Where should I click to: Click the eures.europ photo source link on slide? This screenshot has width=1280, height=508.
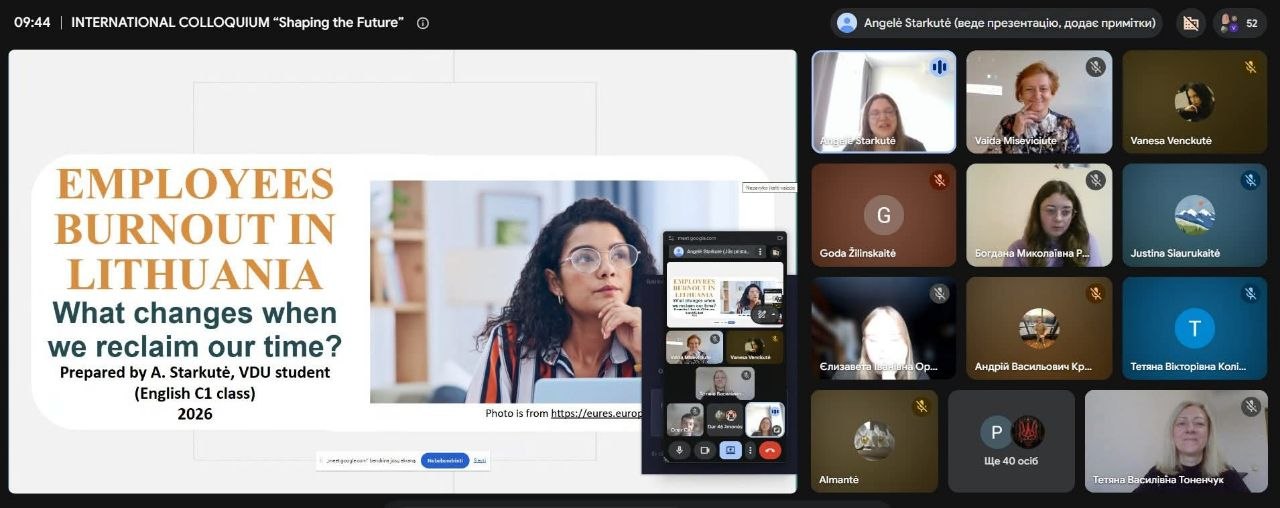pos(596,413)
